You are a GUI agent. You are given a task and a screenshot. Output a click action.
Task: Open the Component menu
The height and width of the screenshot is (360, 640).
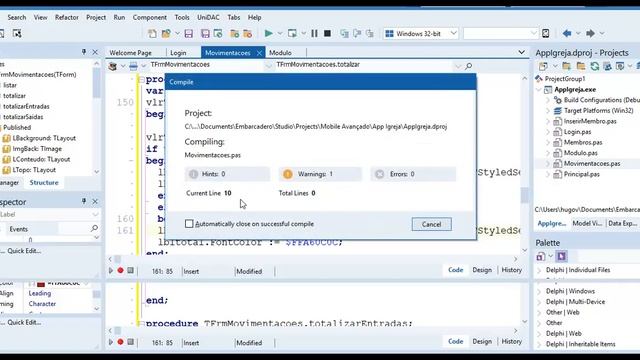[150, 18]
